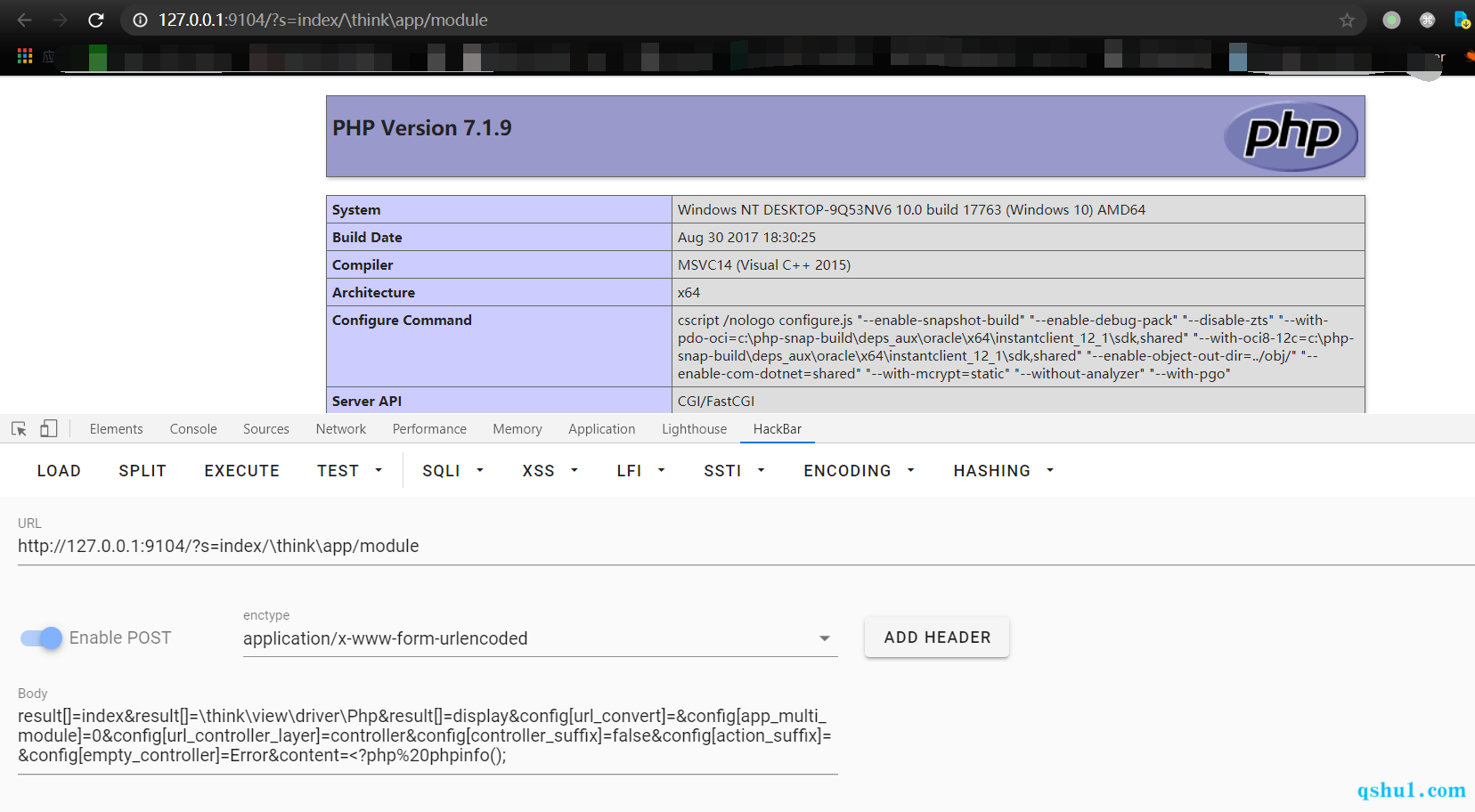Select the 'Server API' row label
This screenshot has width=1475, height=812.
click(x=367, y=402)
